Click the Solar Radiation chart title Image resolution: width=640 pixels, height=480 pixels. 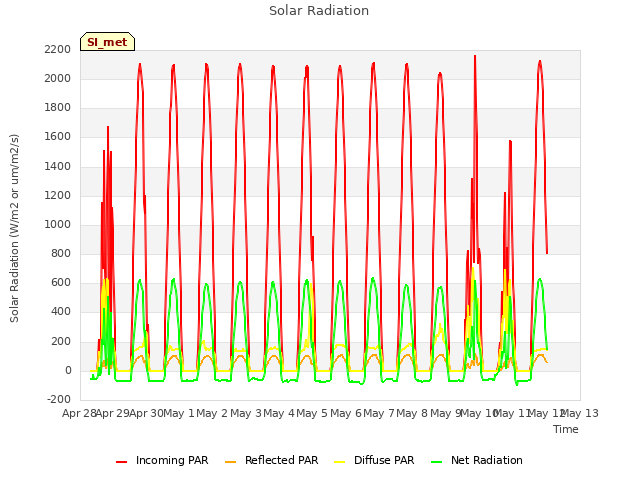tap(319, 11)
